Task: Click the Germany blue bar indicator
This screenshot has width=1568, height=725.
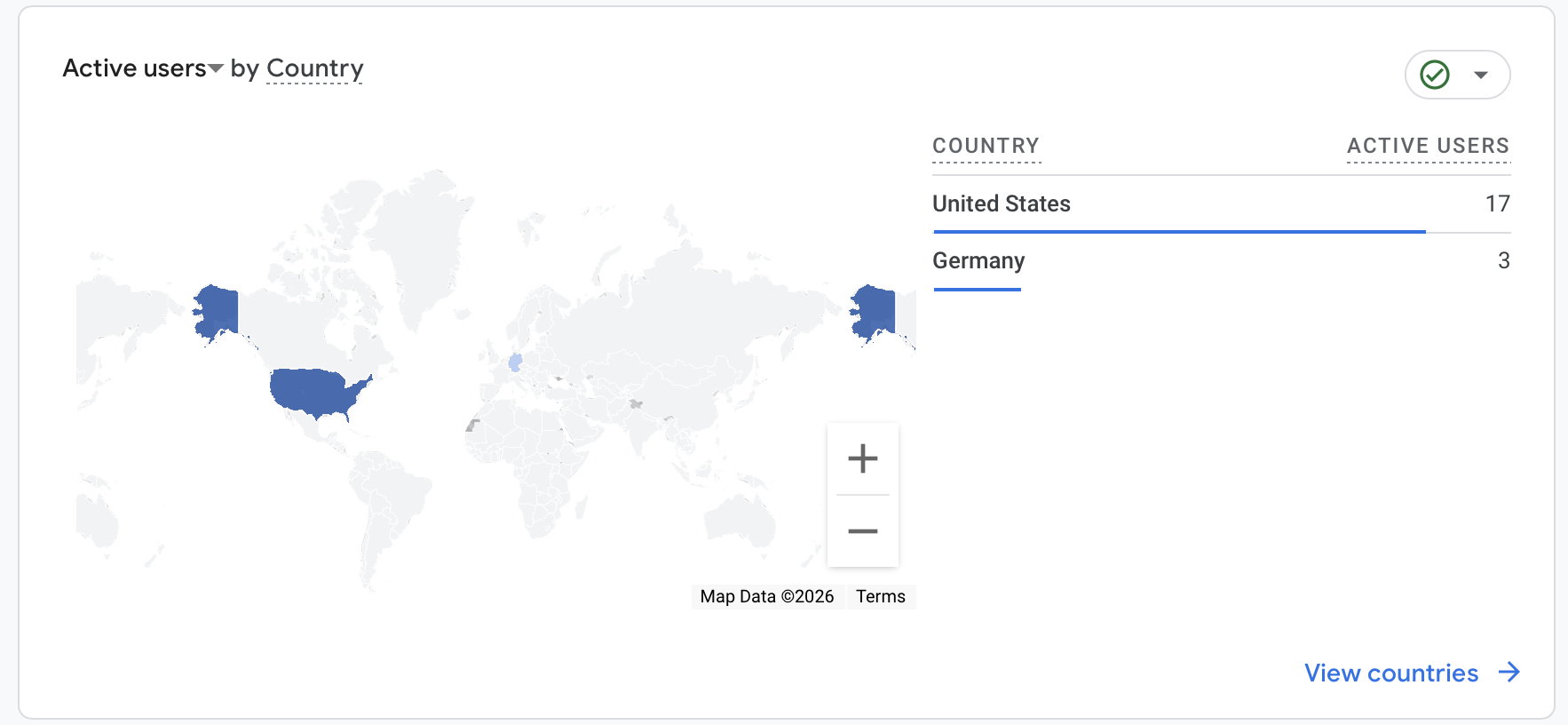Action: click(977, 289)
